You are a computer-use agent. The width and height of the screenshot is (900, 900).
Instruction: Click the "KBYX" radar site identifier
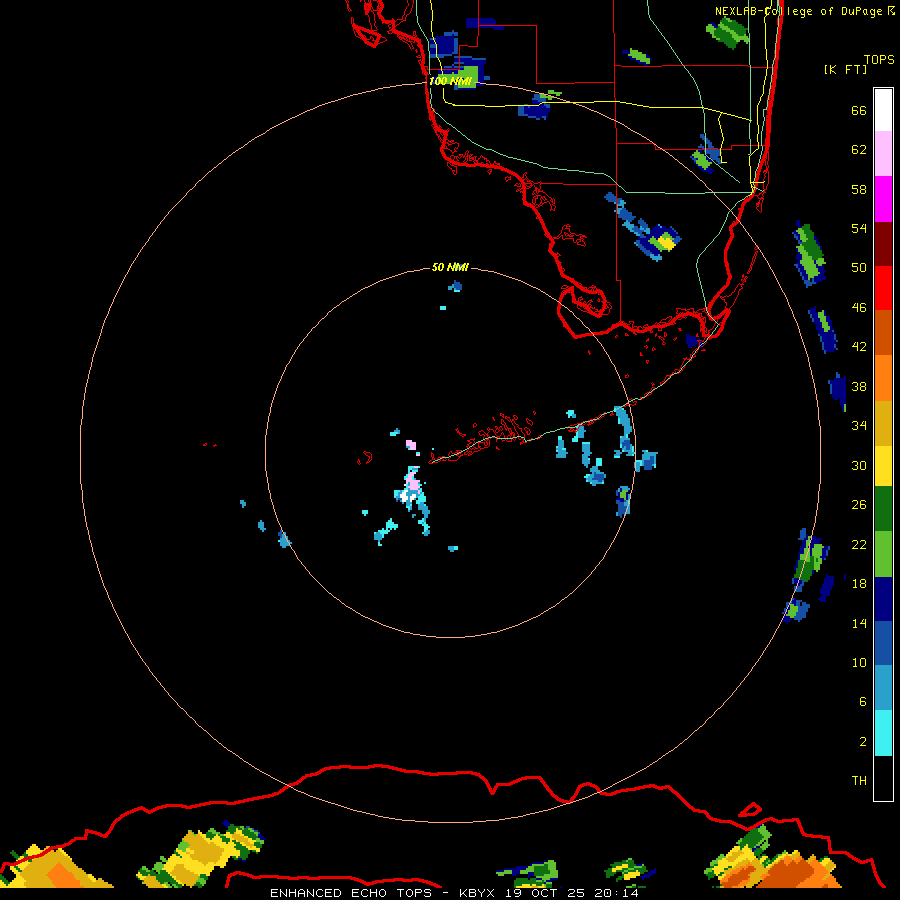pos(477,893)
